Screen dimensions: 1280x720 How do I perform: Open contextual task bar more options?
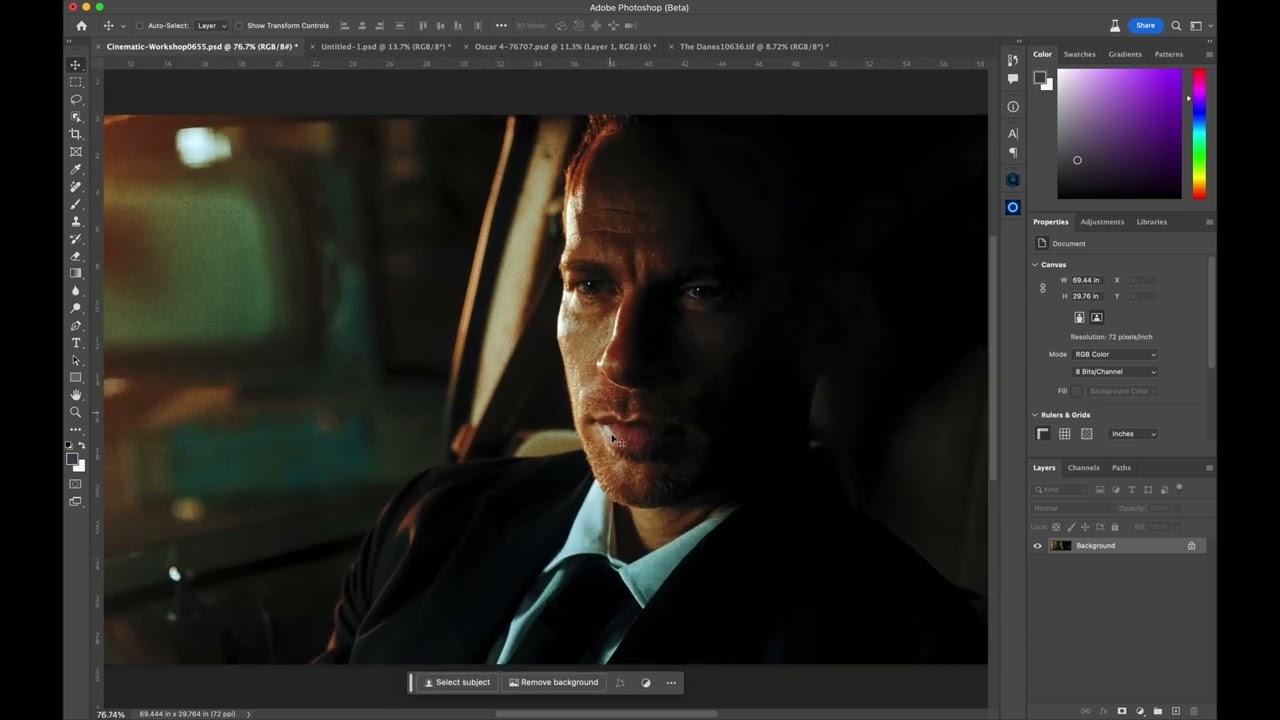(671, 683)
